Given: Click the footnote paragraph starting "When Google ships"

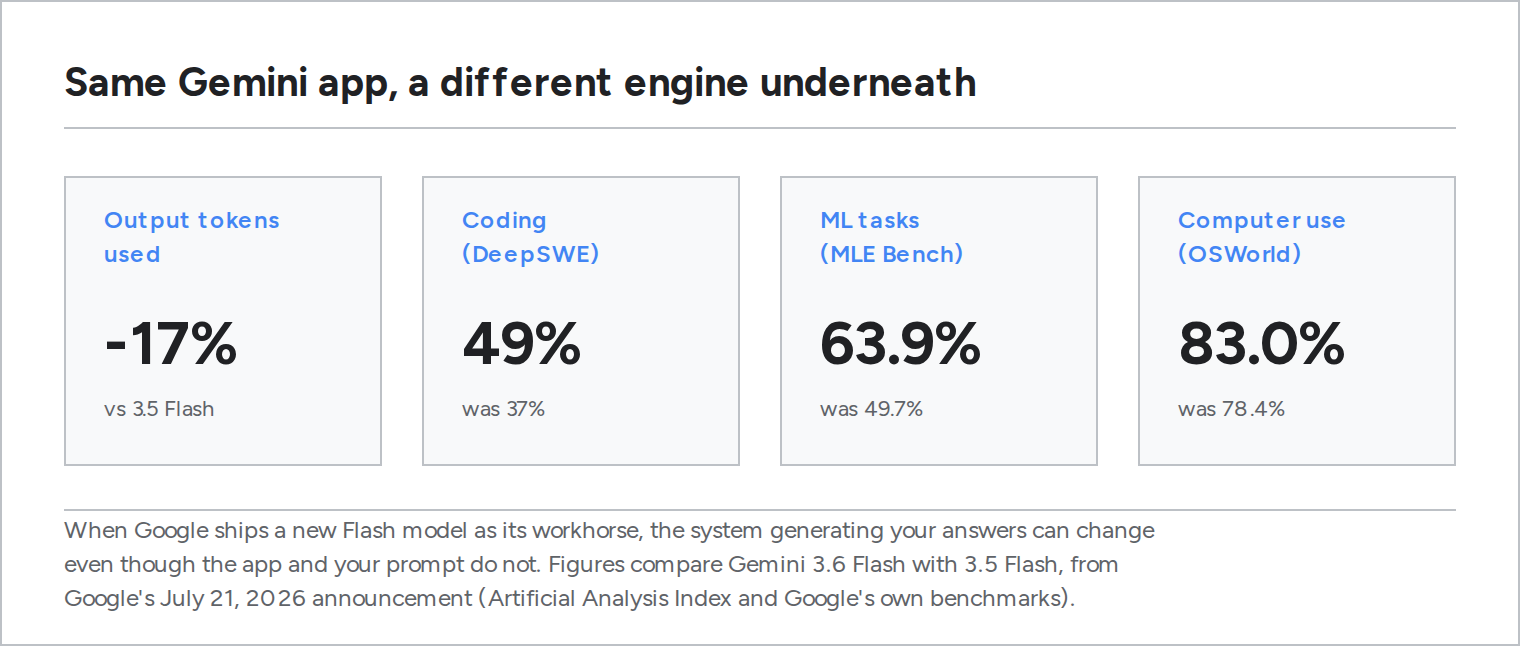Looking at the screenshot, I should tap(610, 564).
